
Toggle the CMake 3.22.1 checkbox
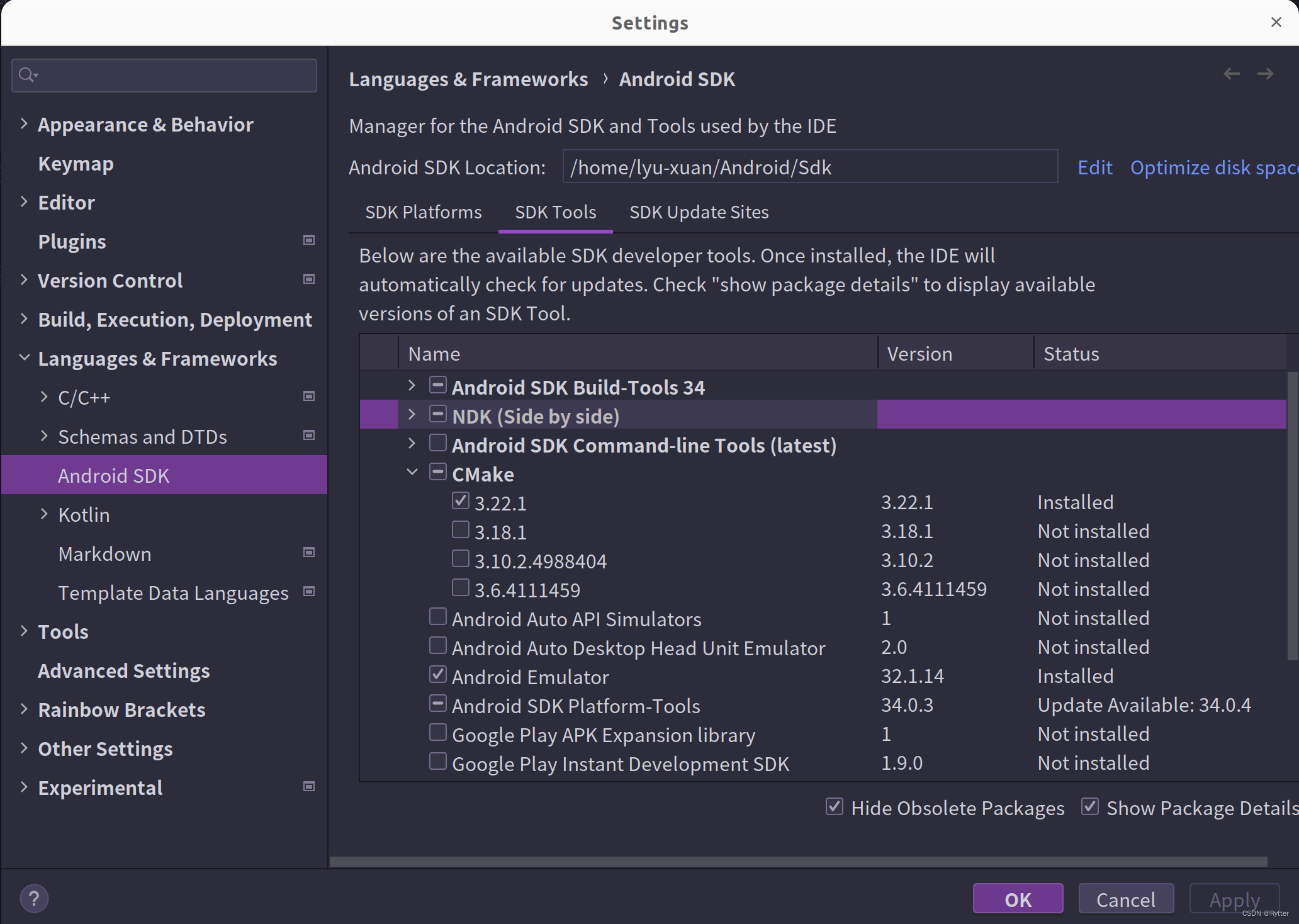pos(461,501)
